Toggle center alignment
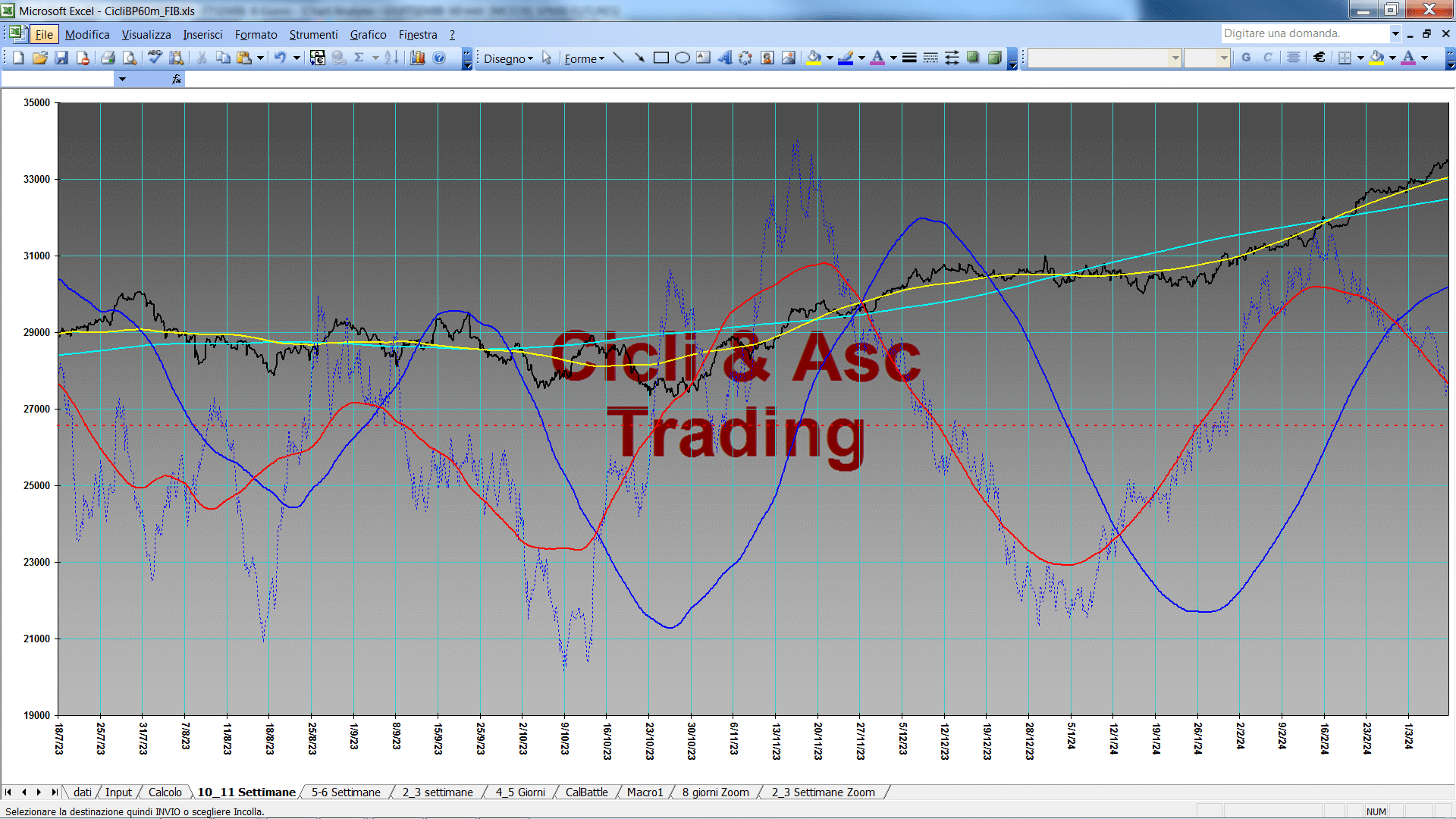The width and height of the screenshot is (1456, 819). (1294, 58)
